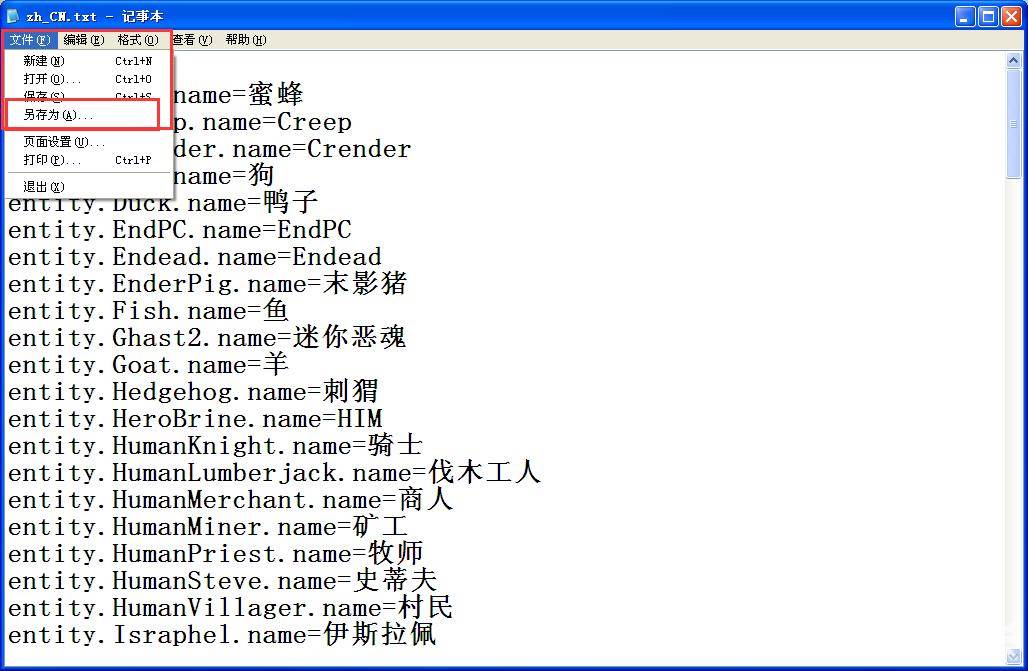
Task: Close the zh_CN.txt Notepad window
Action: (1010, 16)
